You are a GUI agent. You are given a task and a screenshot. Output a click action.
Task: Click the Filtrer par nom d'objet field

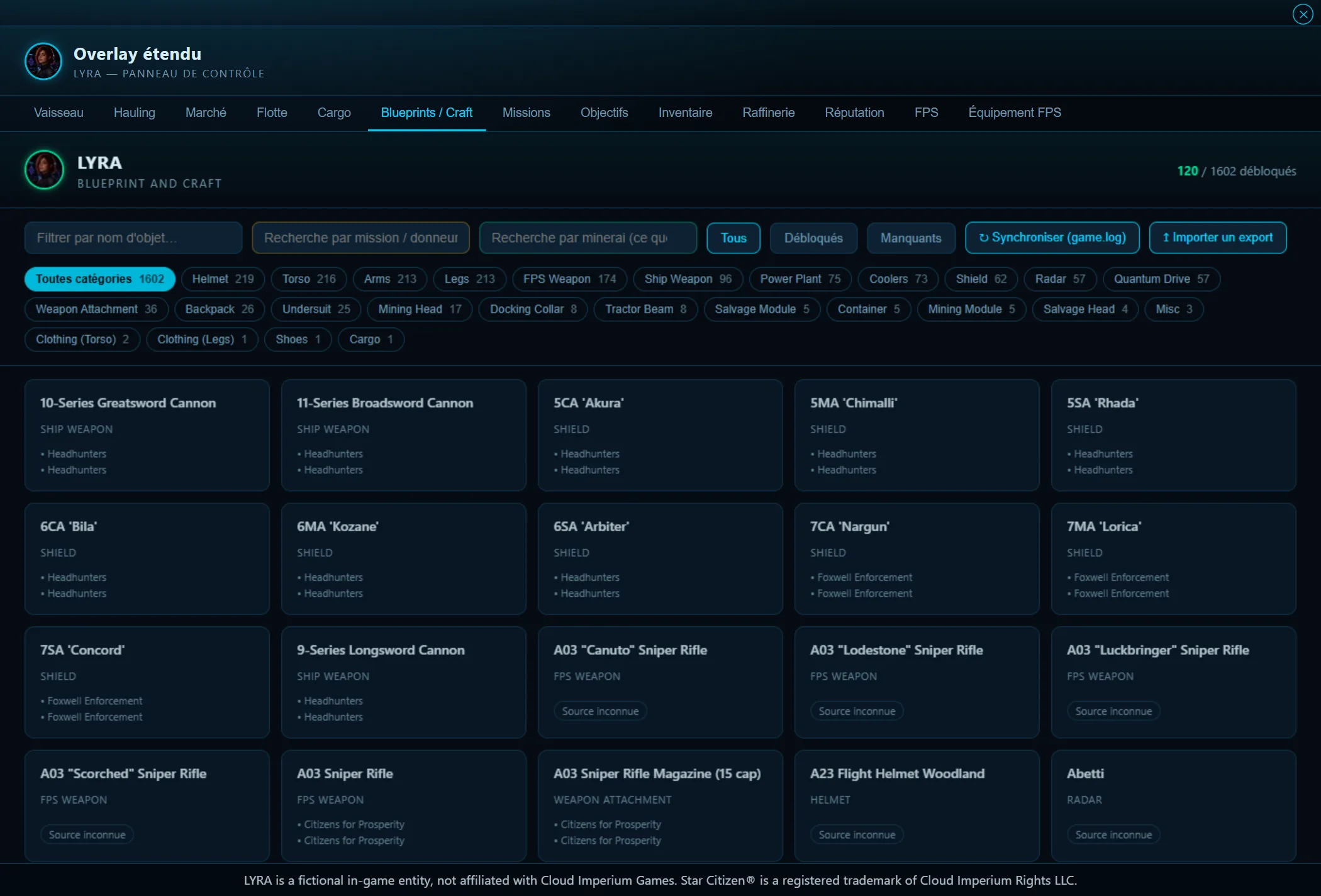click(x=133, y=238)
